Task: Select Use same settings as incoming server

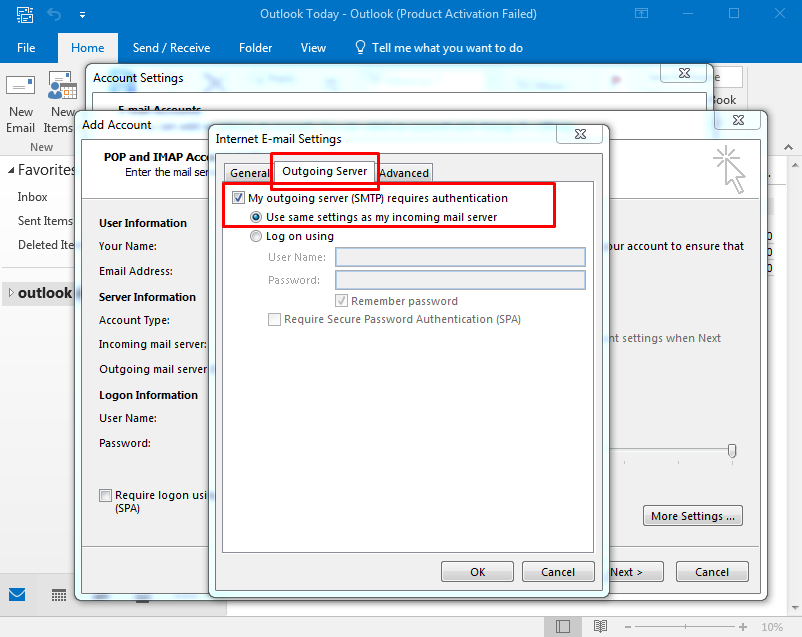Action: click(x=256, y=217)
